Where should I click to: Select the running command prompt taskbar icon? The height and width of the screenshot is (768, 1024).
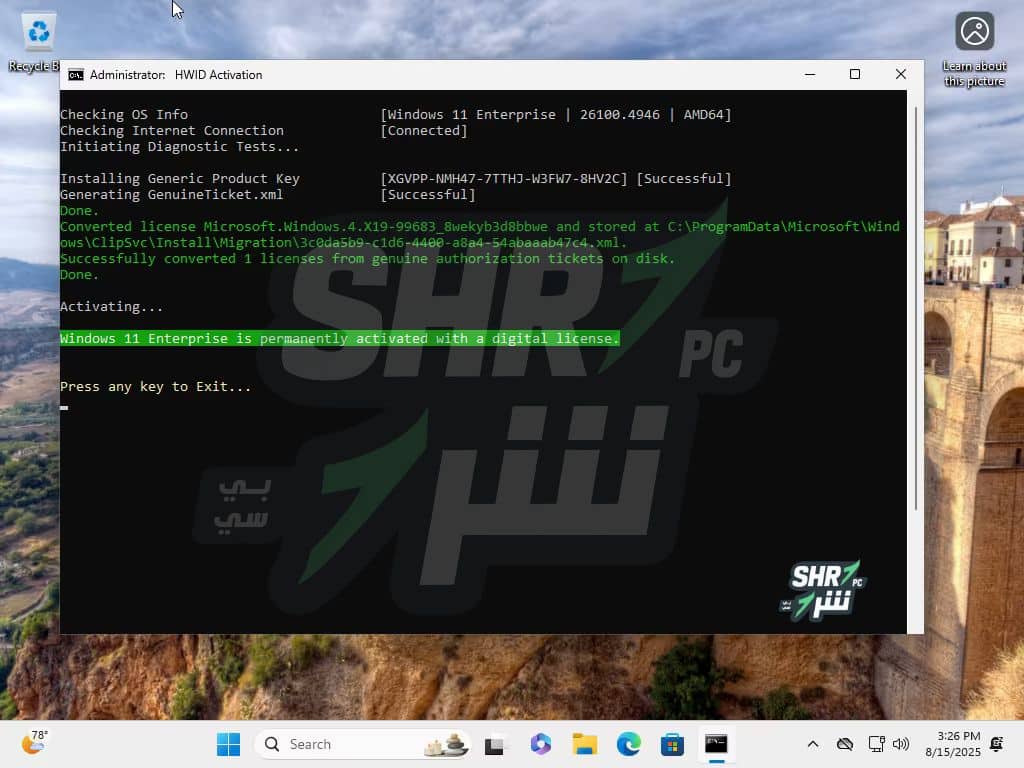pos(716,744)
